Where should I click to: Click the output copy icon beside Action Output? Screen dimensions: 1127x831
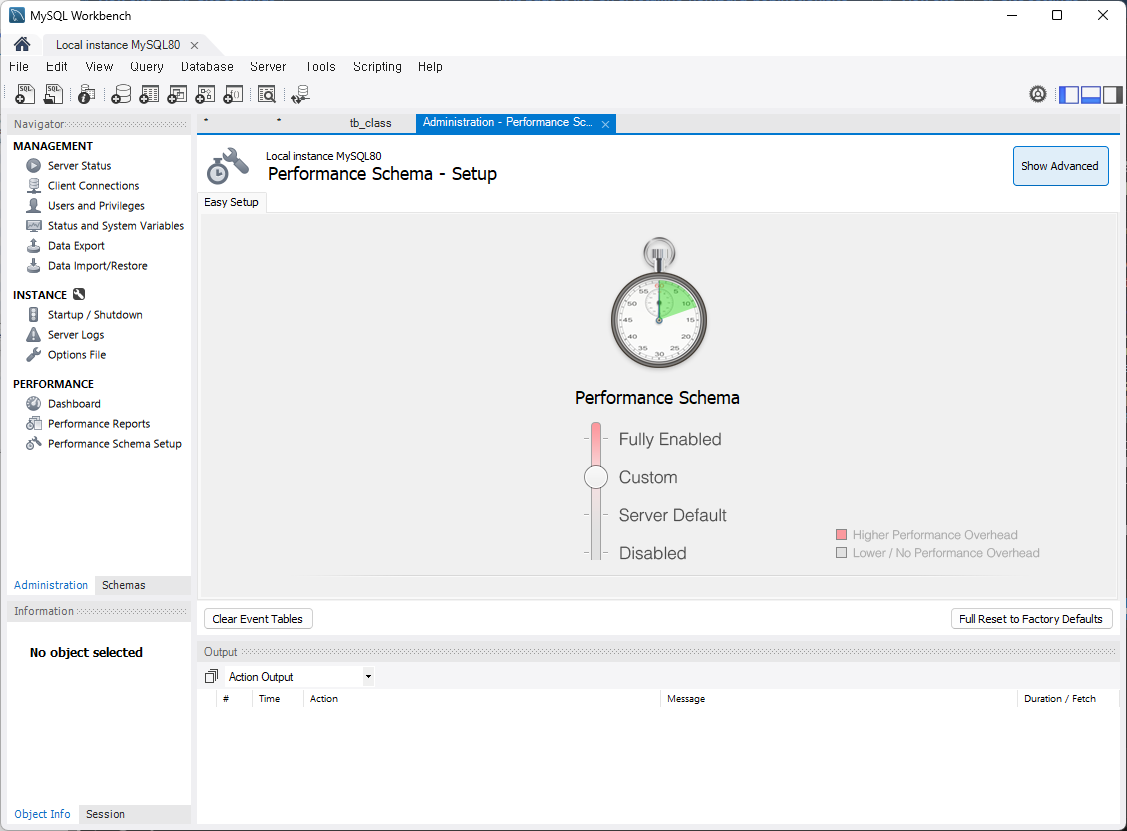click(211, 676)
